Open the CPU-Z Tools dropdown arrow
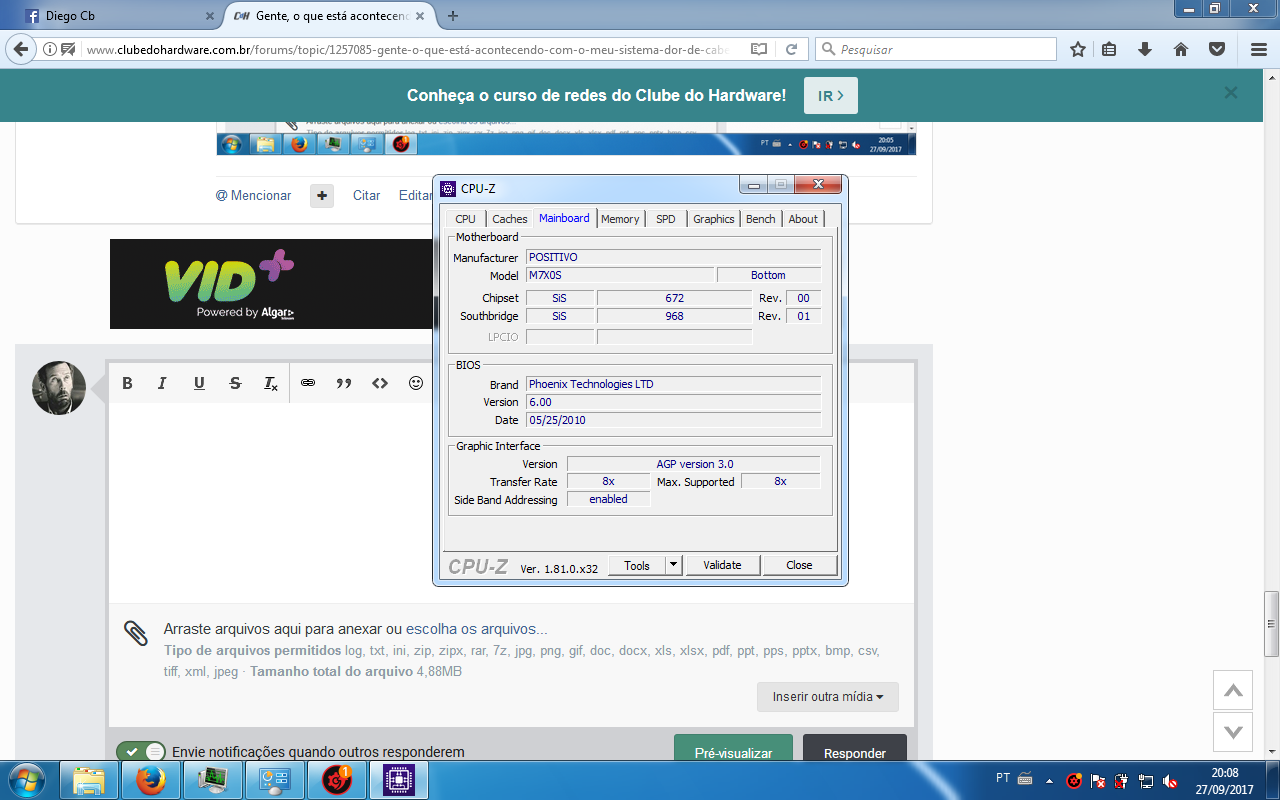 click(674, 565)
